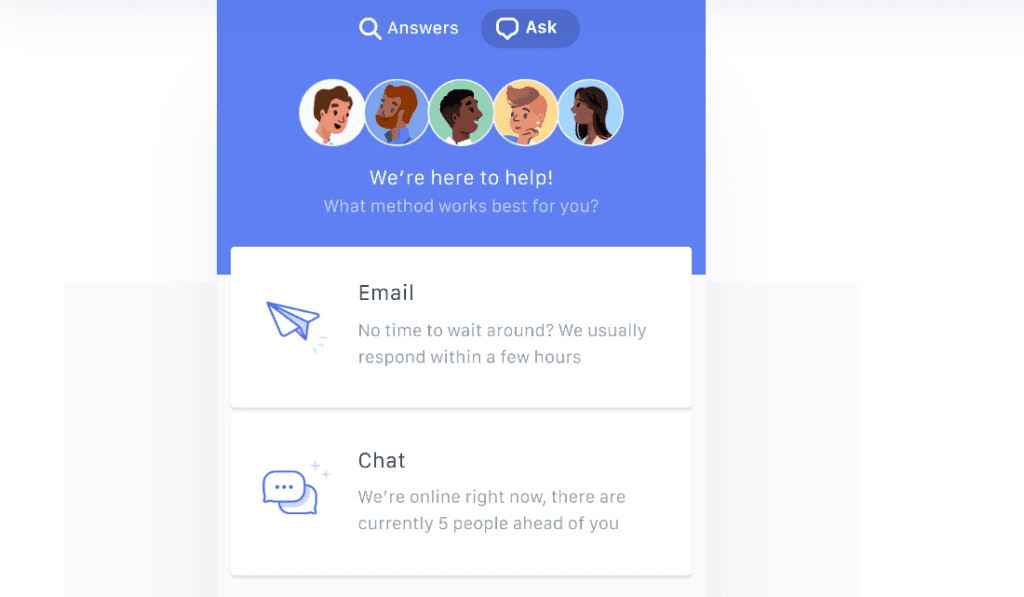
Task: Click the "We're here to help!" heading
Action: (461, 178)
